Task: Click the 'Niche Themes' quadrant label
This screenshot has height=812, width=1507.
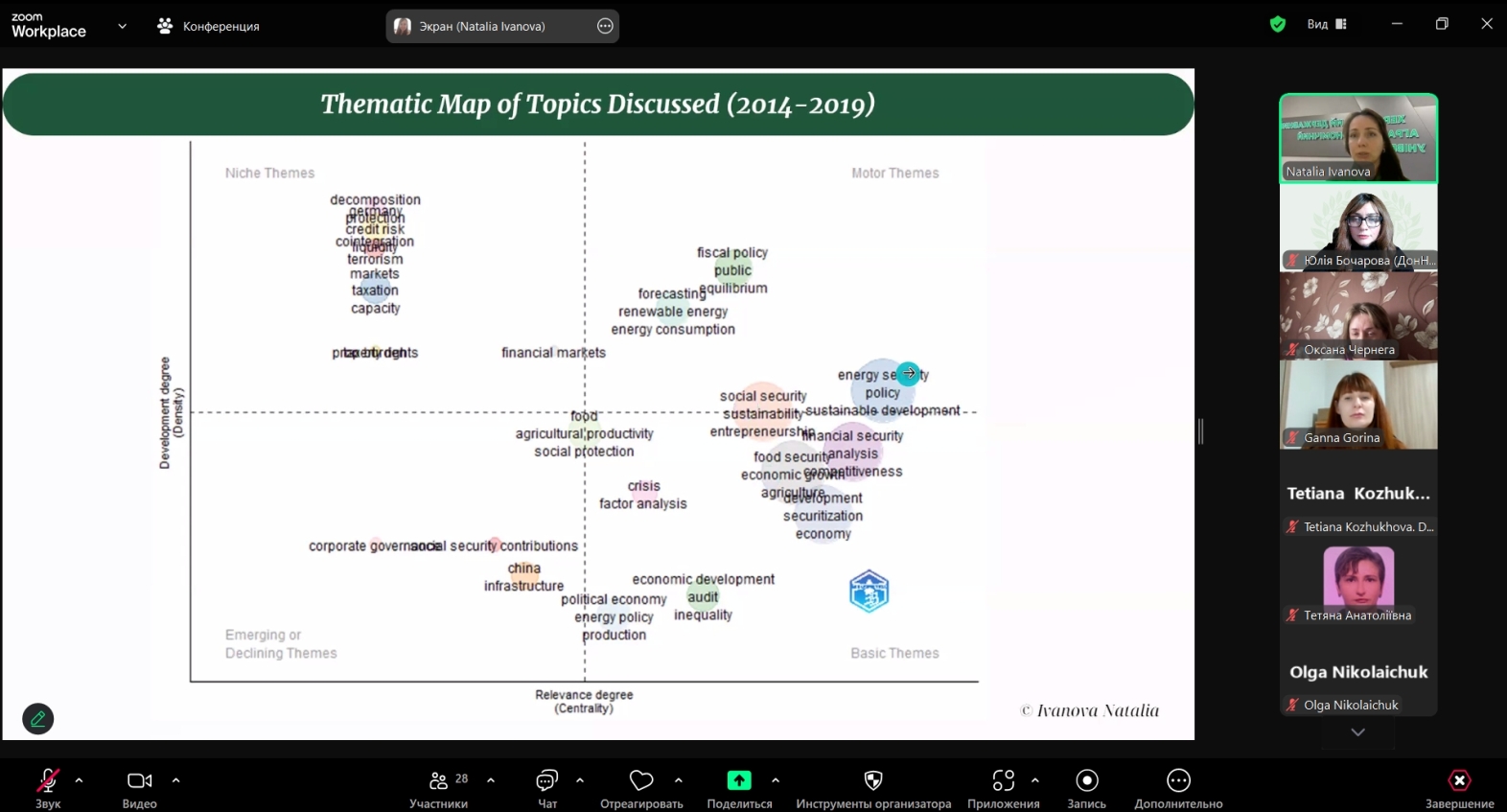Action: (269, 173)
